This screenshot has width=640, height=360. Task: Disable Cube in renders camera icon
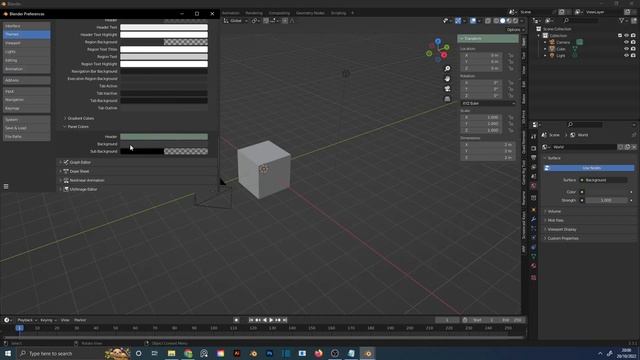(633, 49)
